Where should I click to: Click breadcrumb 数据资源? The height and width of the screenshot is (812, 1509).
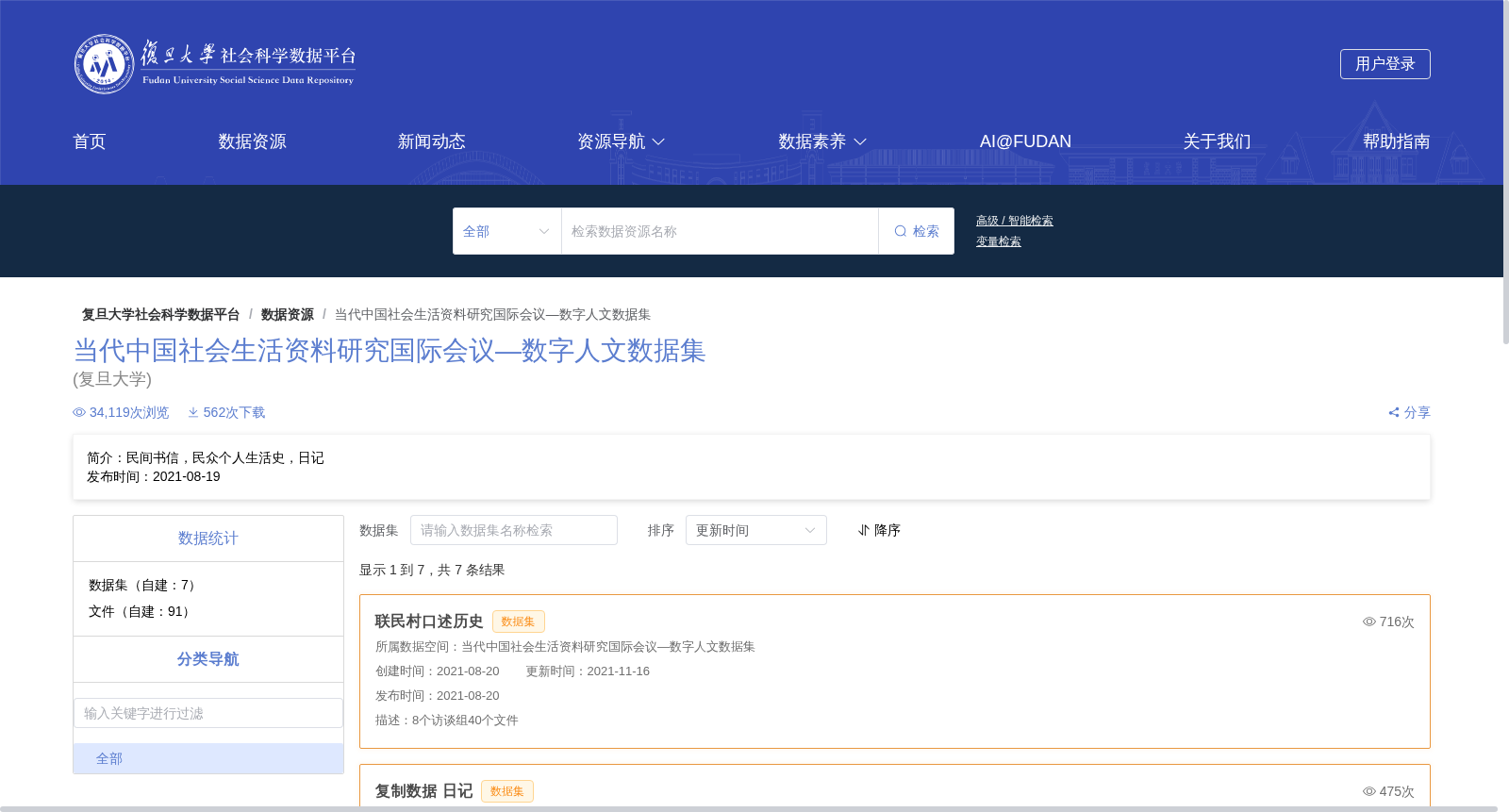tap(288, 314)
